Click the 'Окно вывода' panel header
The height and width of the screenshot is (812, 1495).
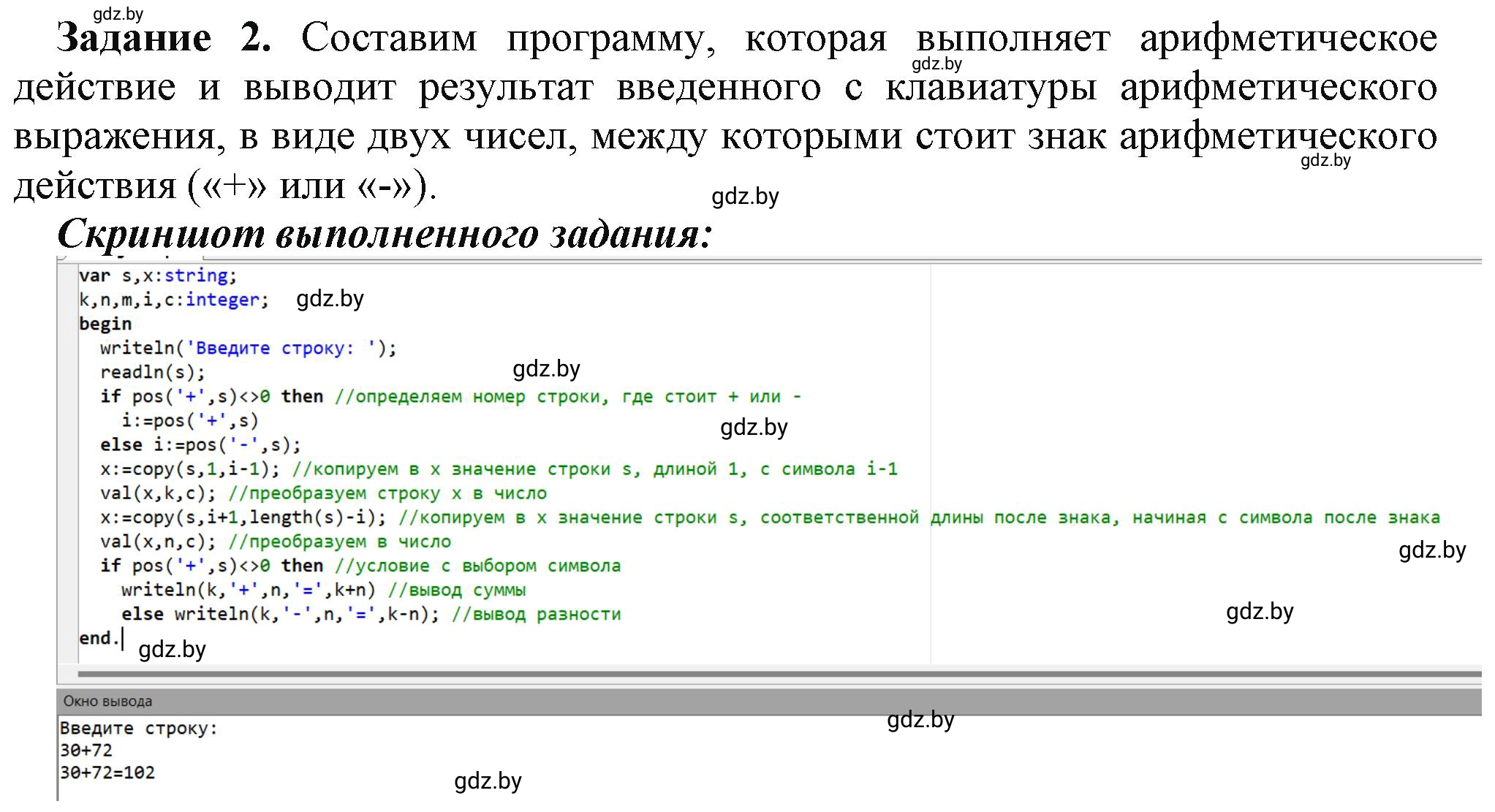pyautogui.click(x=769, y=701)
